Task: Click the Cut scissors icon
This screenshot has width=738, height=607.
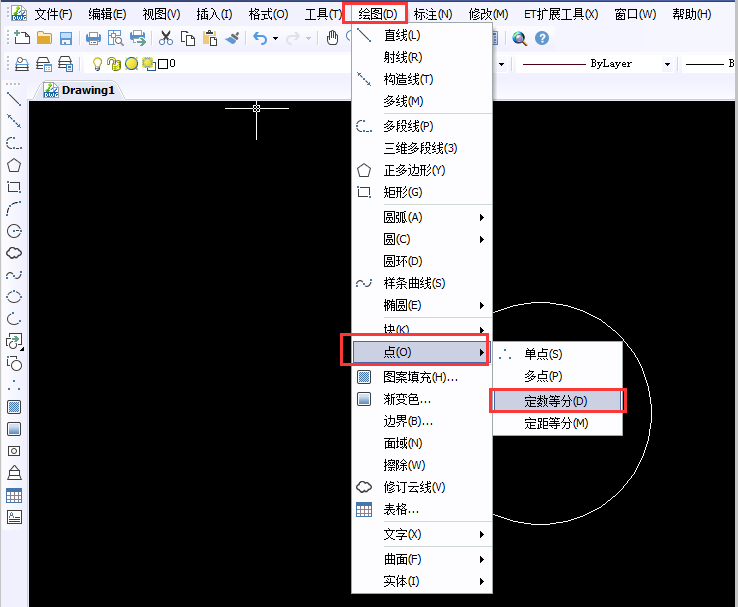Action: (166, 39)
